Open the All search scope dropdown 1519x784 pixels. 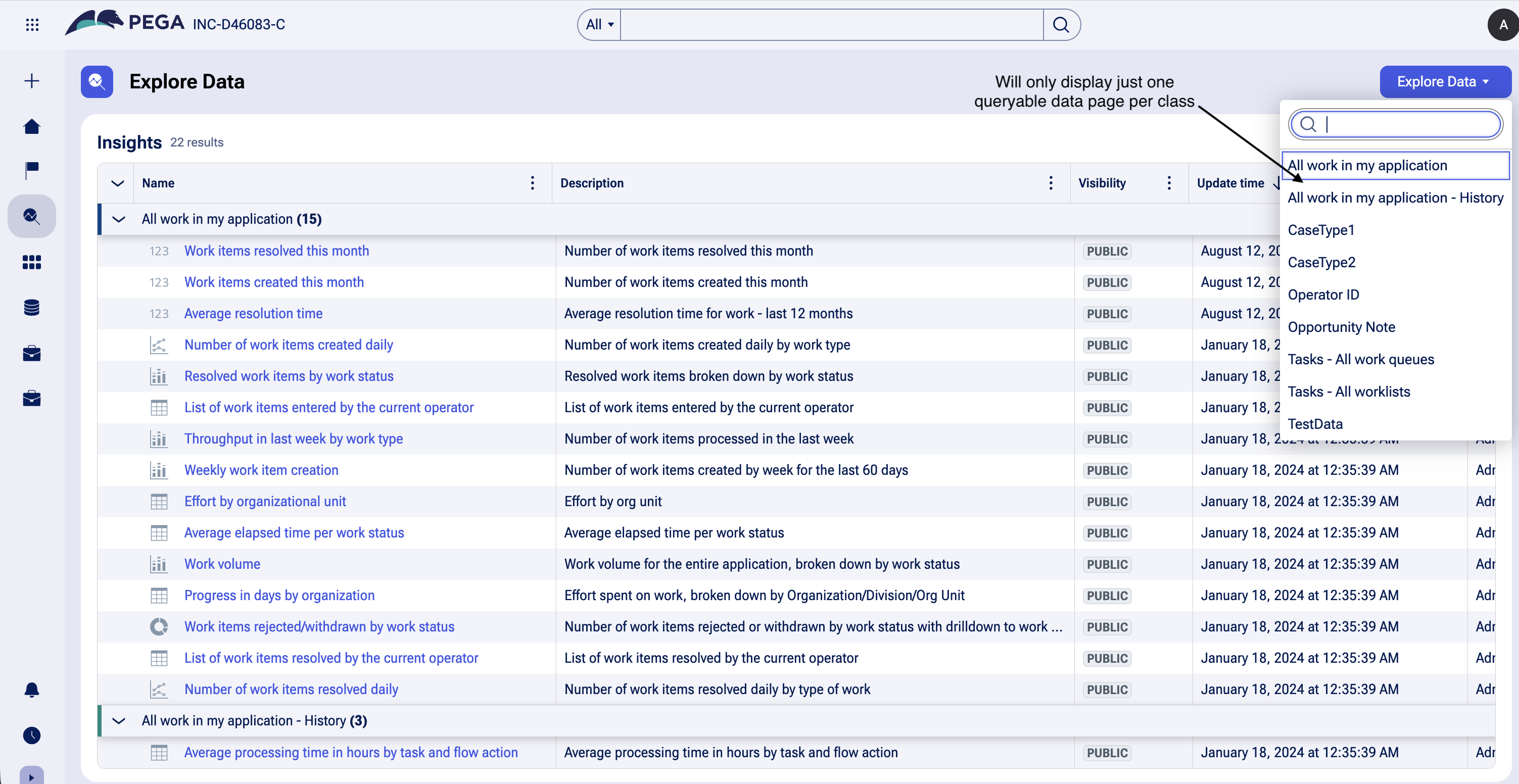600,25
